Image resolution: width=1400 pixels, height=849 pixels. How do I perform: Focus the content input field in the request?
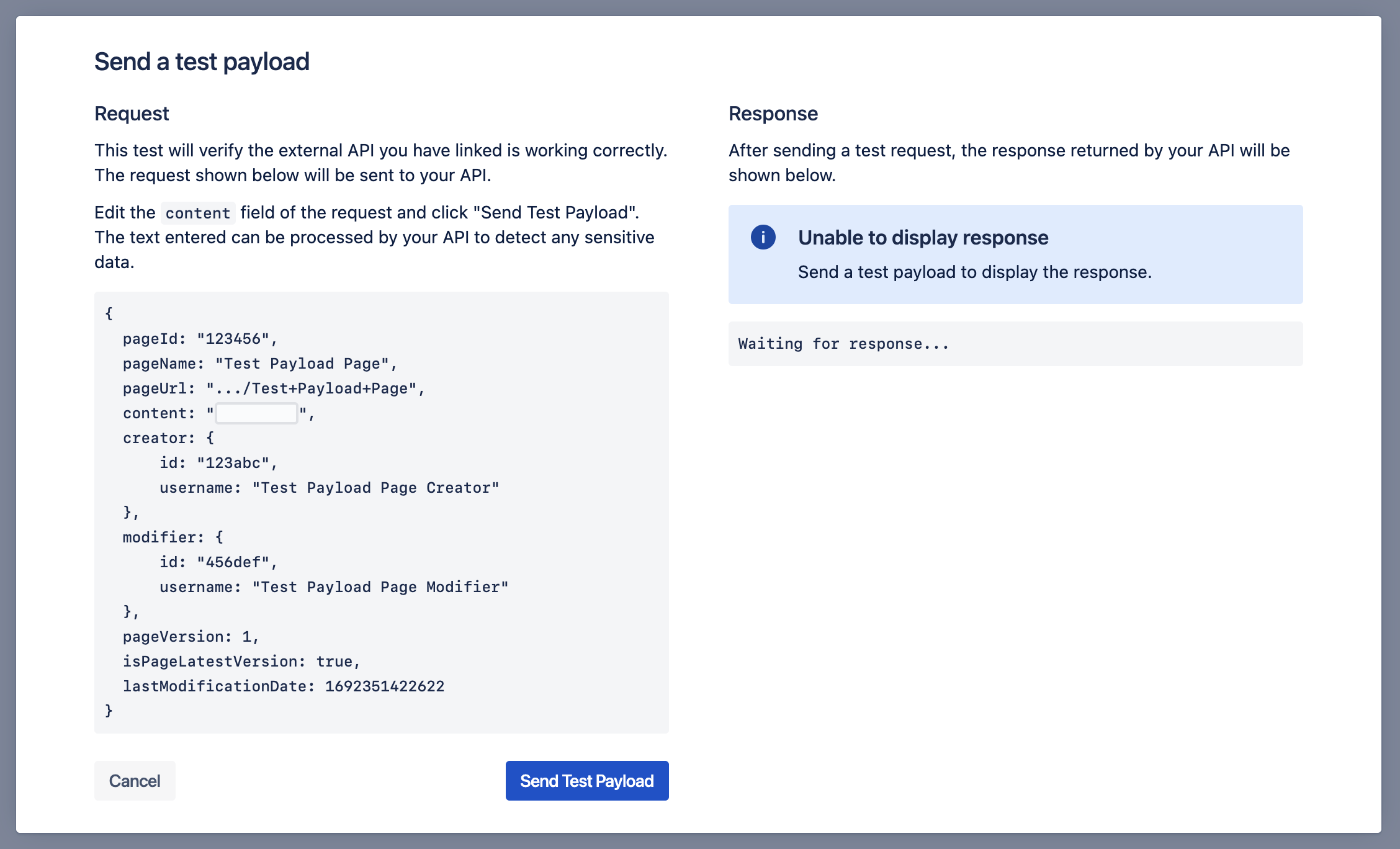tap(256, 413)
